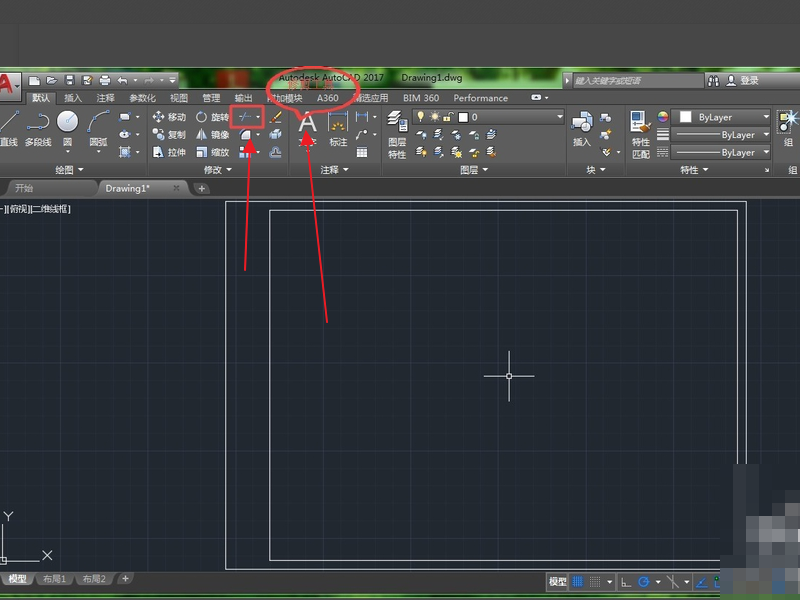Click the 特性匹配 match properties tool
Image resolution: width=800 pixels, height=600 pixels.
coord(640,134)
